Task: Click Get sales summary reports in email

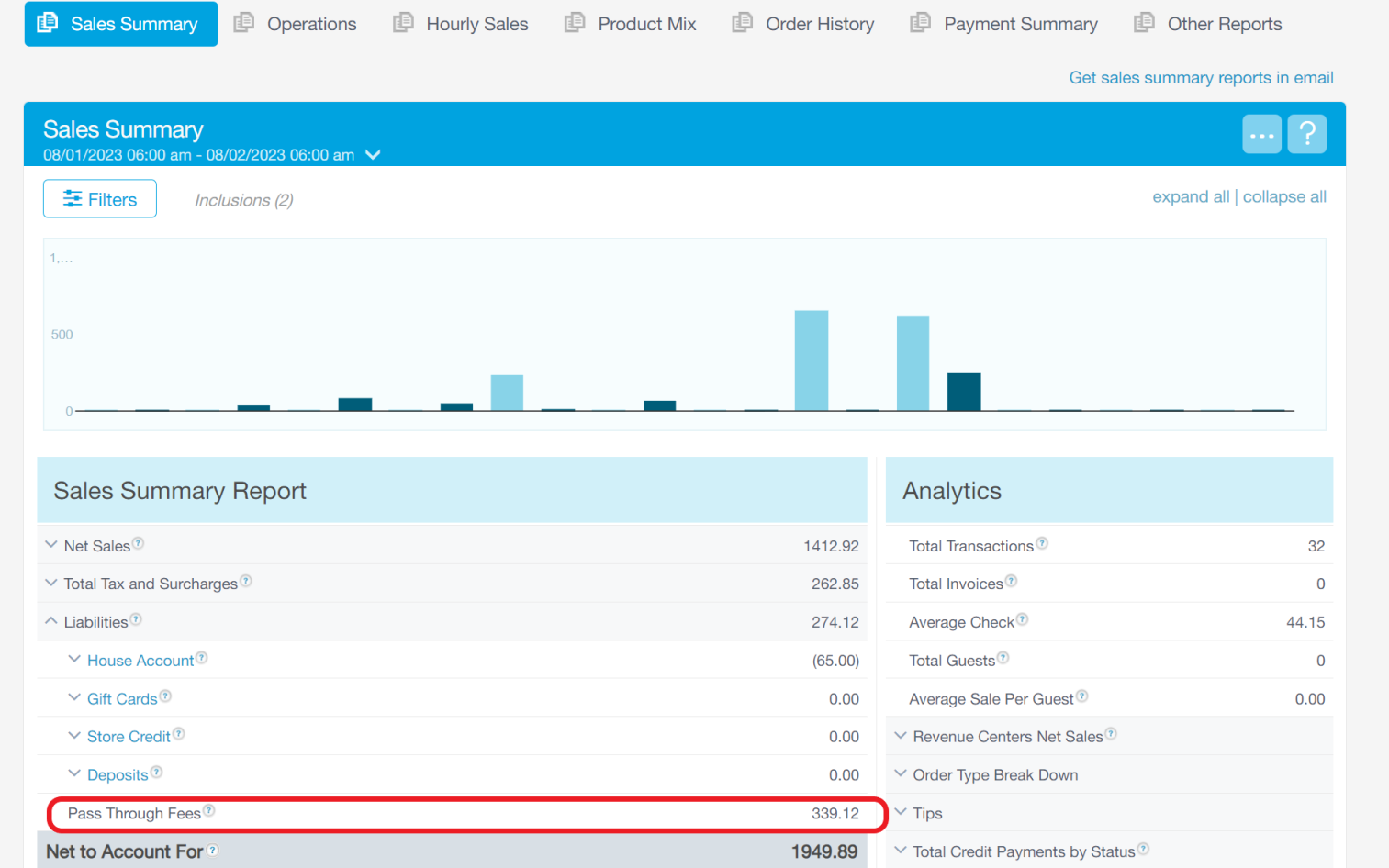Action: tap(1201, 78)
